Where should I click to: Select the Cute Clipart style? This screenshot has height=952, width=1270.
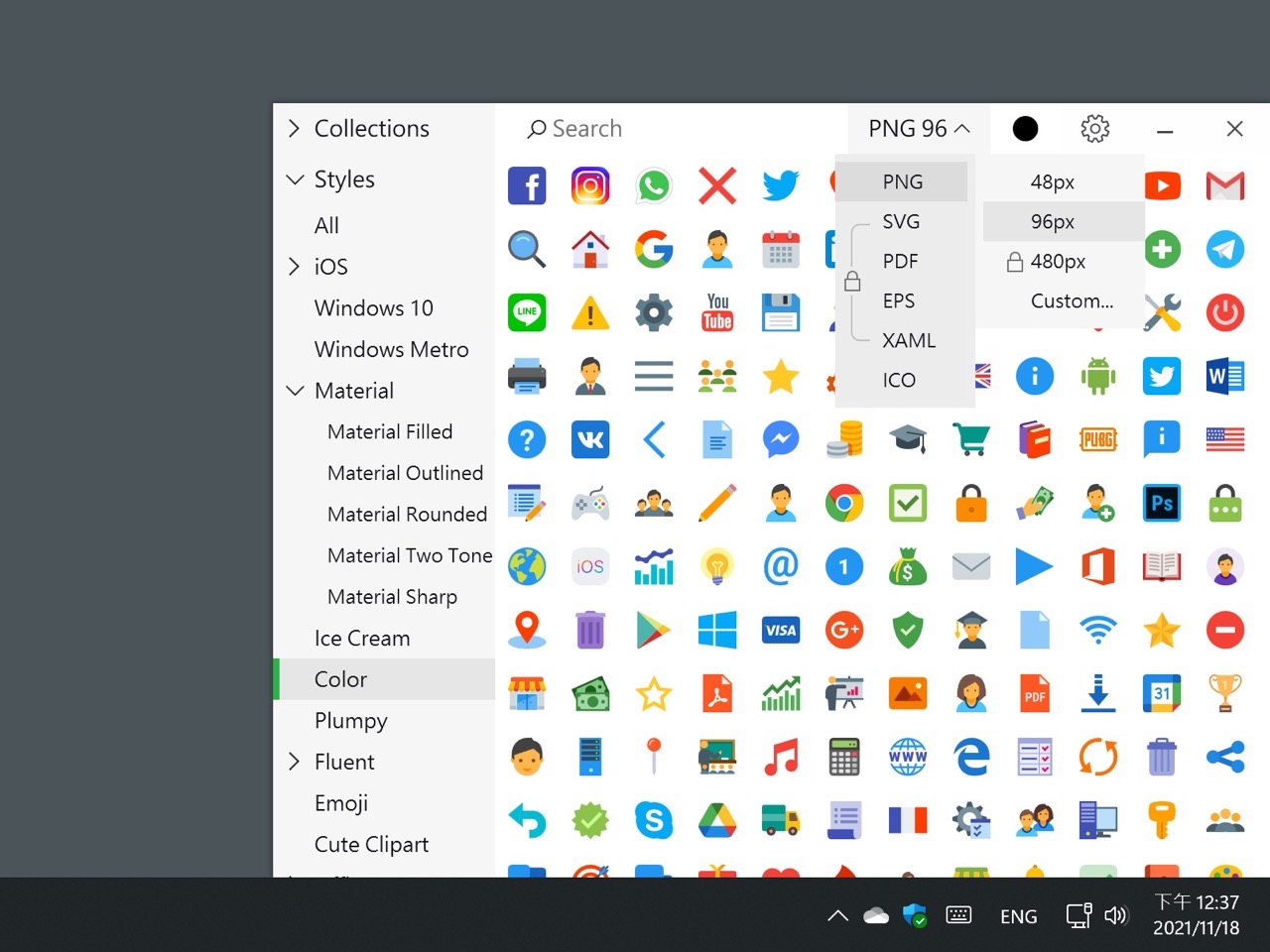pos(384,845)
